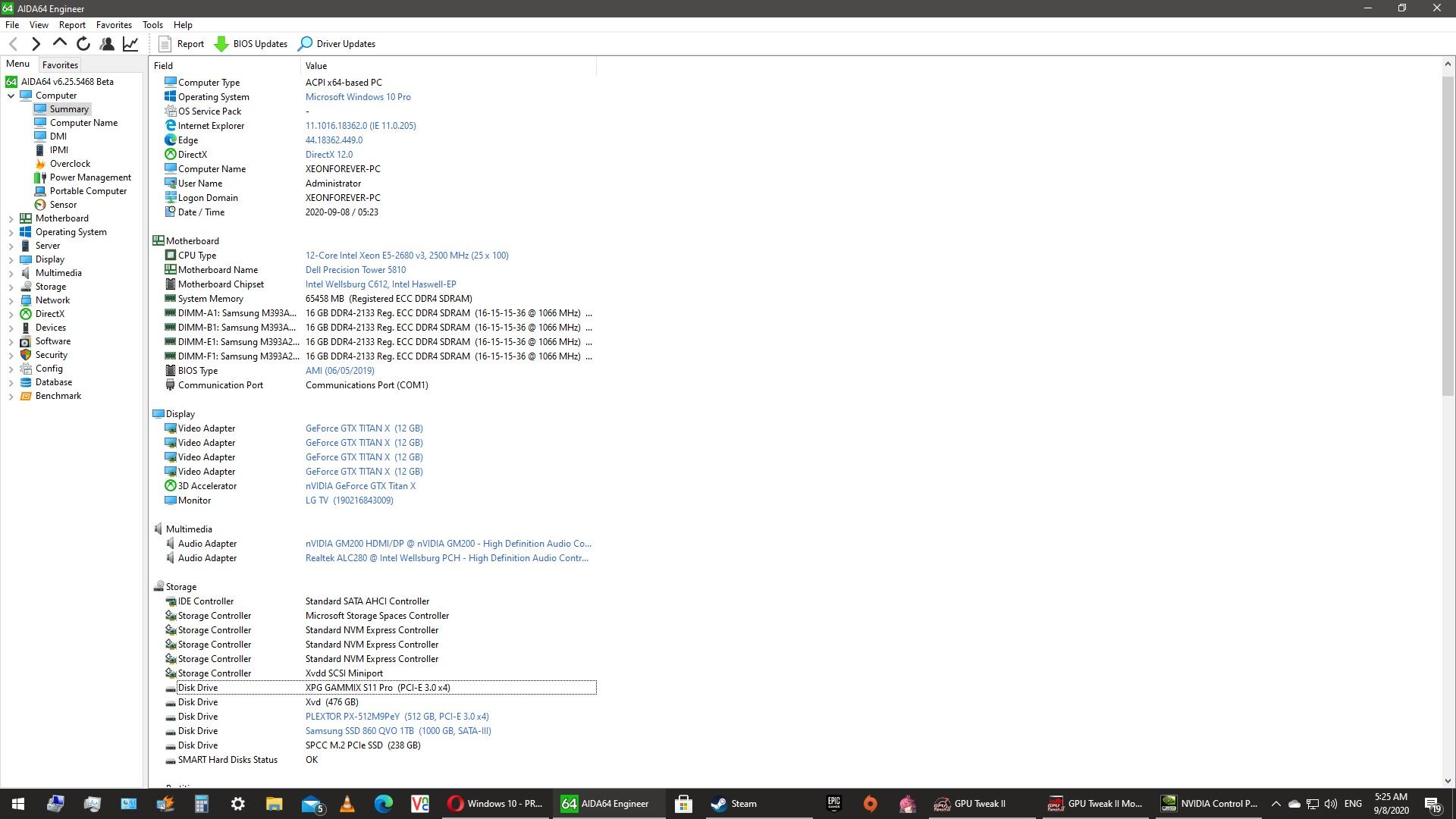Select the Devices icon in tree

[26, 328]
